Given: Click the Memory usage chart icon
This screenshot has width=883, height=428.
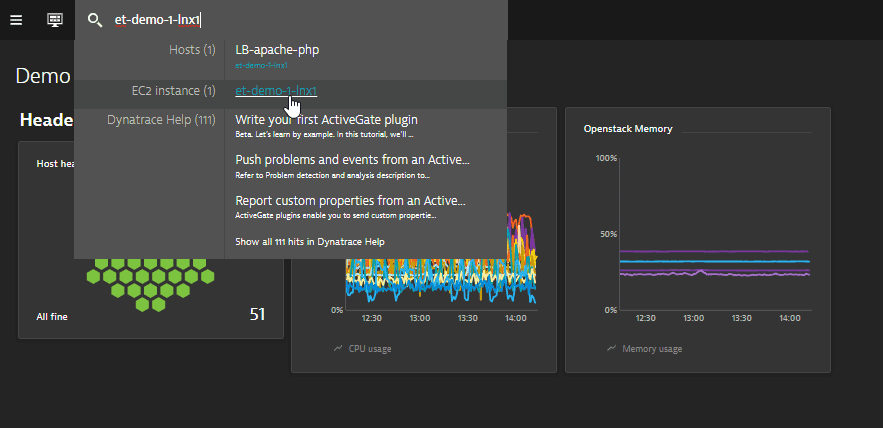Looking at the screenshot, I should pos(611,349).
